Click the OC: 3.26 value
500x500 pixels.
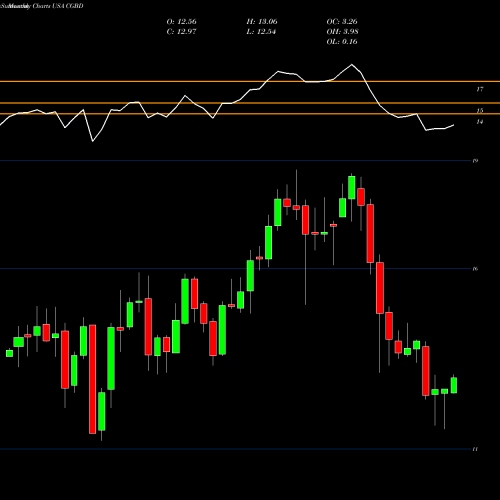click(342, 22)
